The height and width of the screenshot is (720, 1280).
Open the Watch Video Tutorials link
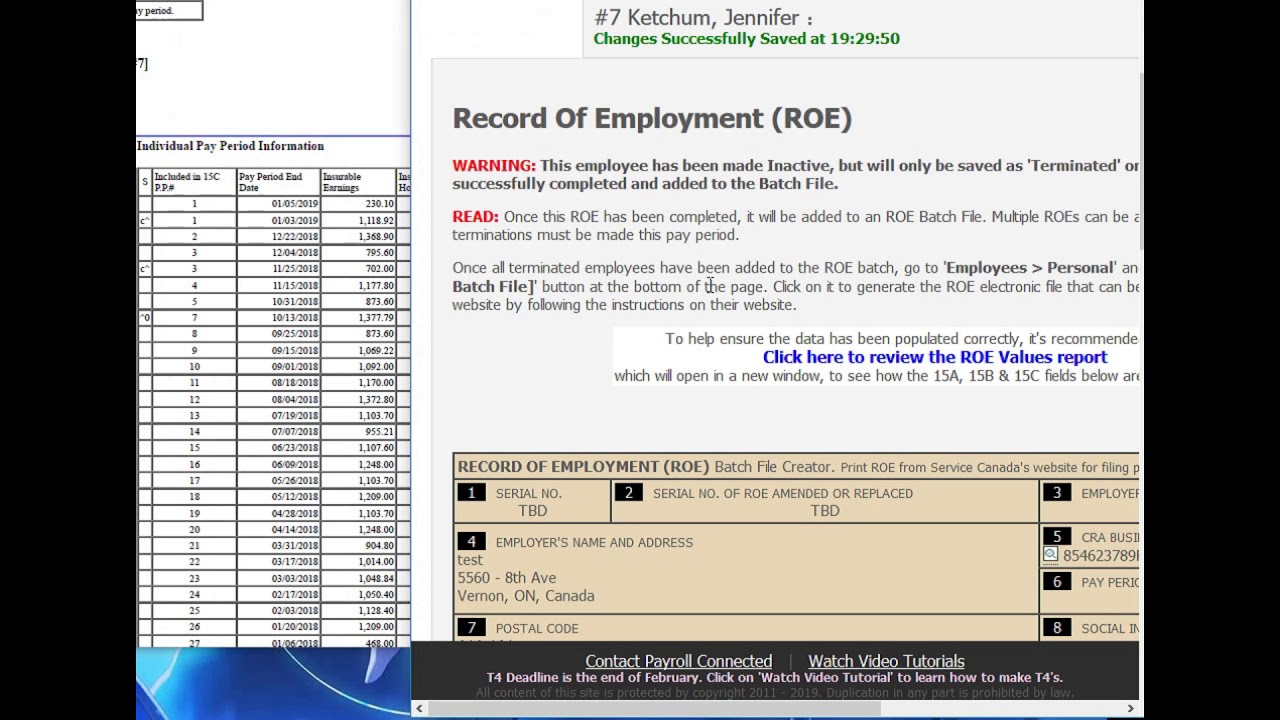(x=886, y=661)
